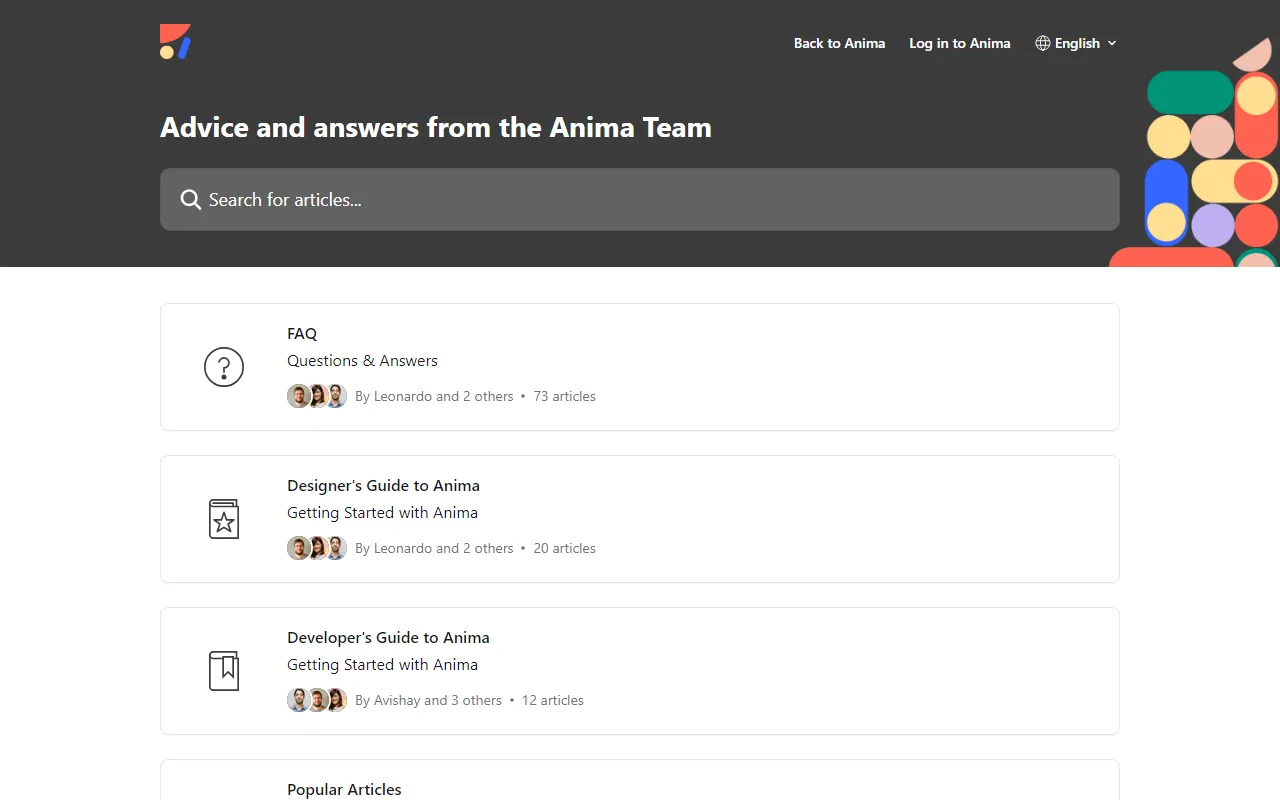
Task: Click the author avatars in Developer's Guide card
Action: pos(317,700)
